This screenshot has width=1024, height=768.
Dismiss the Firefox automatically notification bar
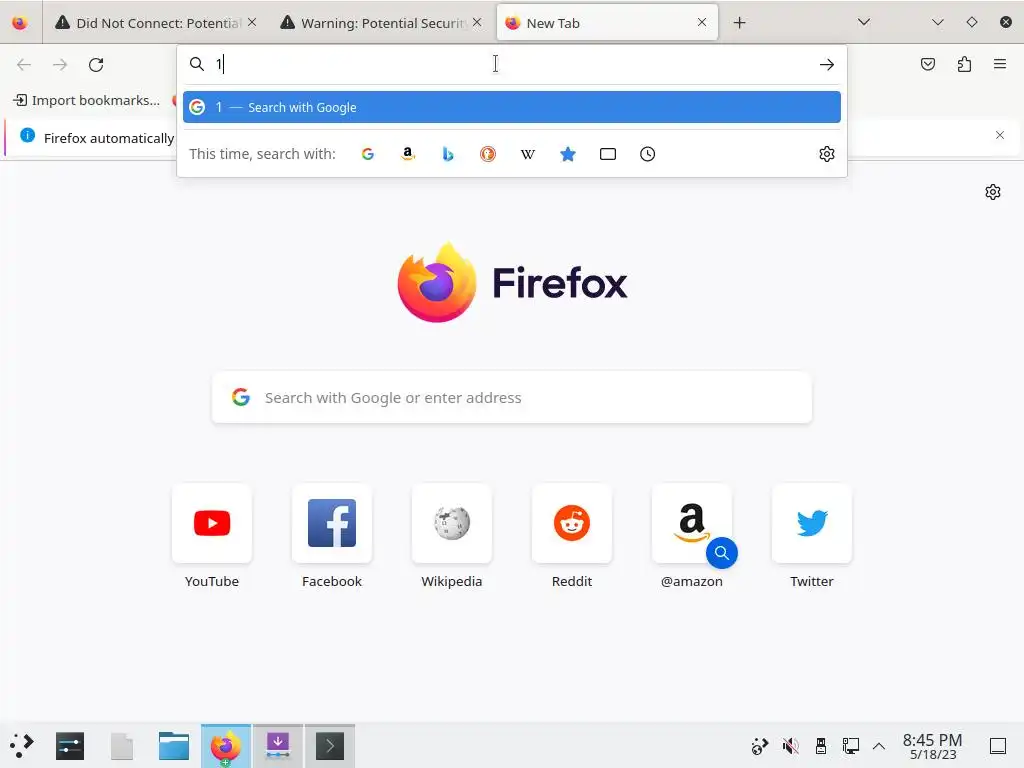pos(1000,135)
